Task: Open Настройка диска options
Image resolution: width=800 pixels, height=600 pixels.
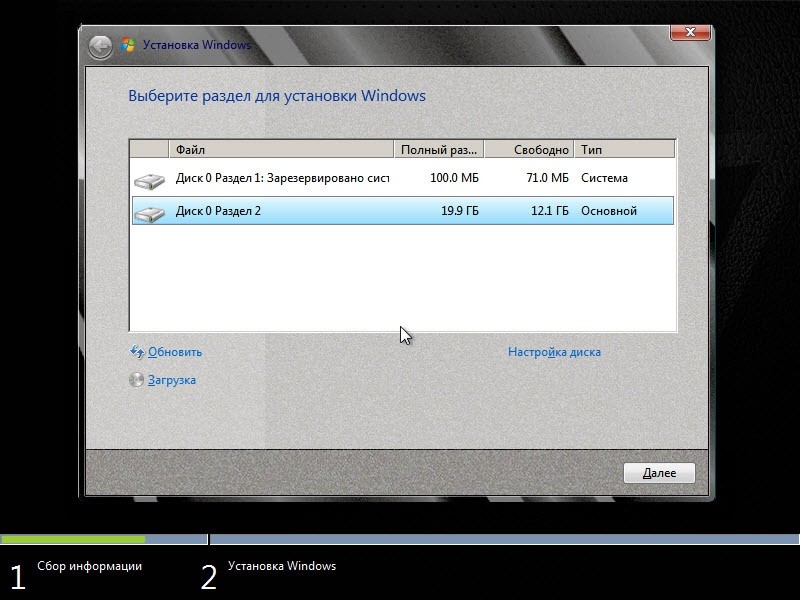Action: click(554, 352)
